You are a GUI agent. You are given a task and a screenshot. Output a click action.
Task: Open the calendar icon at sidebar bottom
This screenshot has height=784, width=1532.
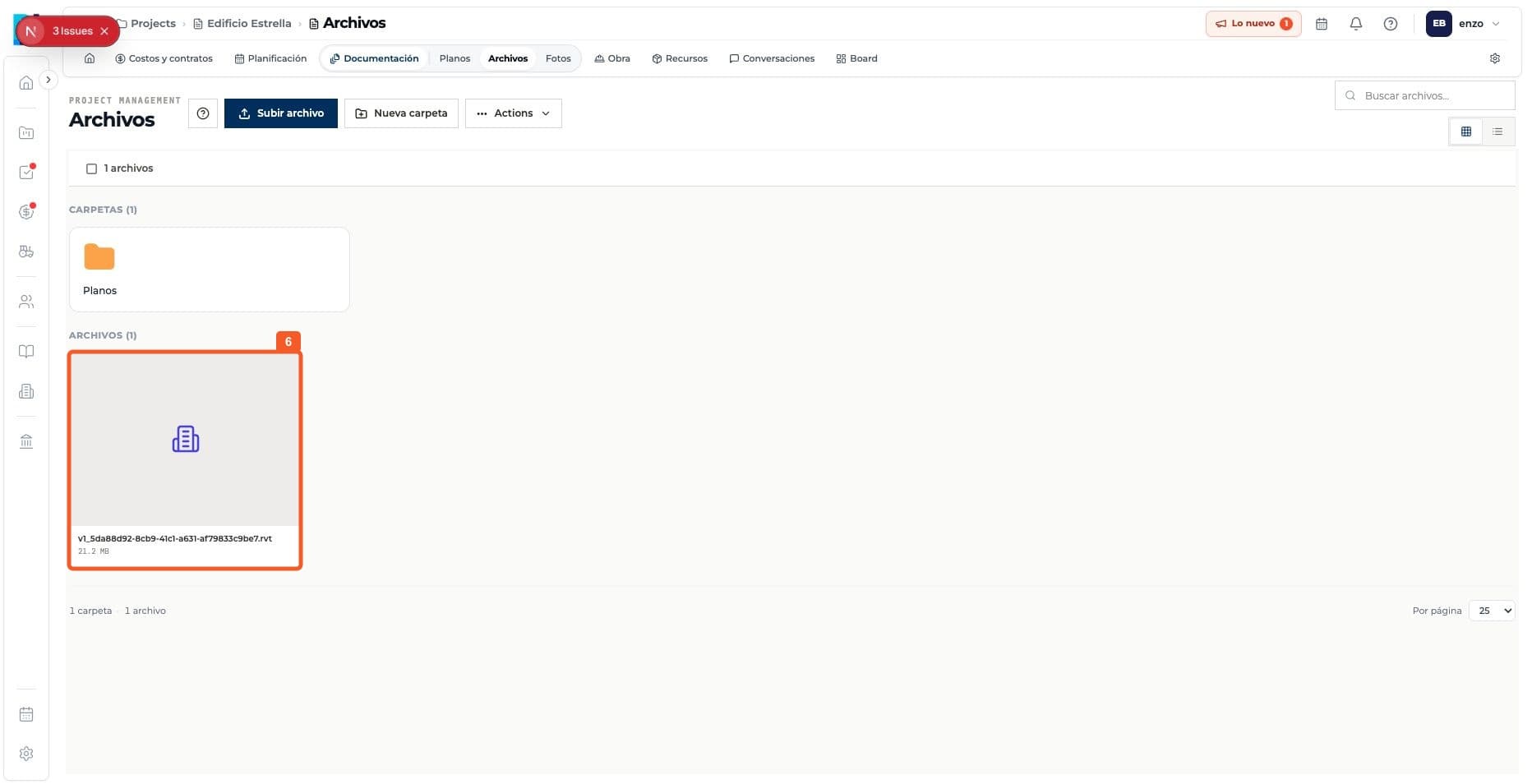pos(26,714)
